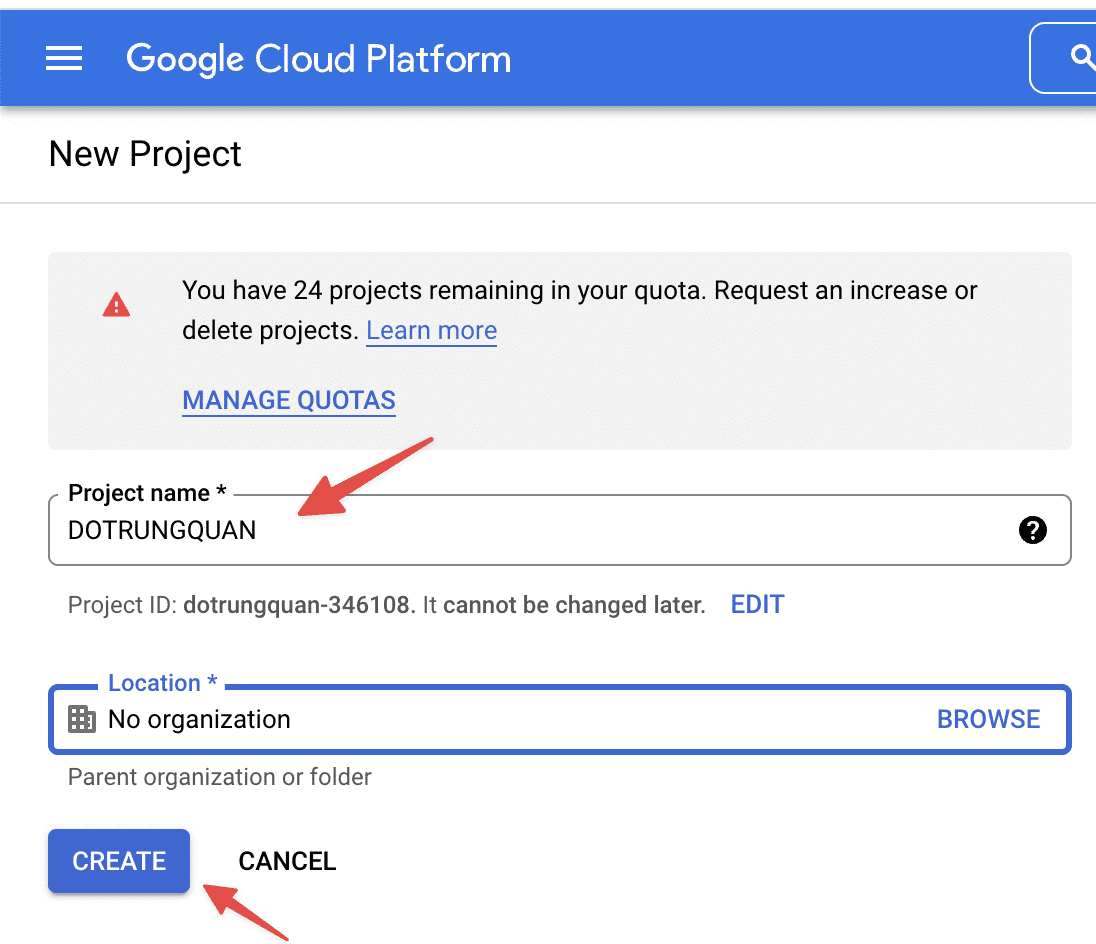Open the Learn more link
The image size is (1096, 944).
click(x=431, y=331)
